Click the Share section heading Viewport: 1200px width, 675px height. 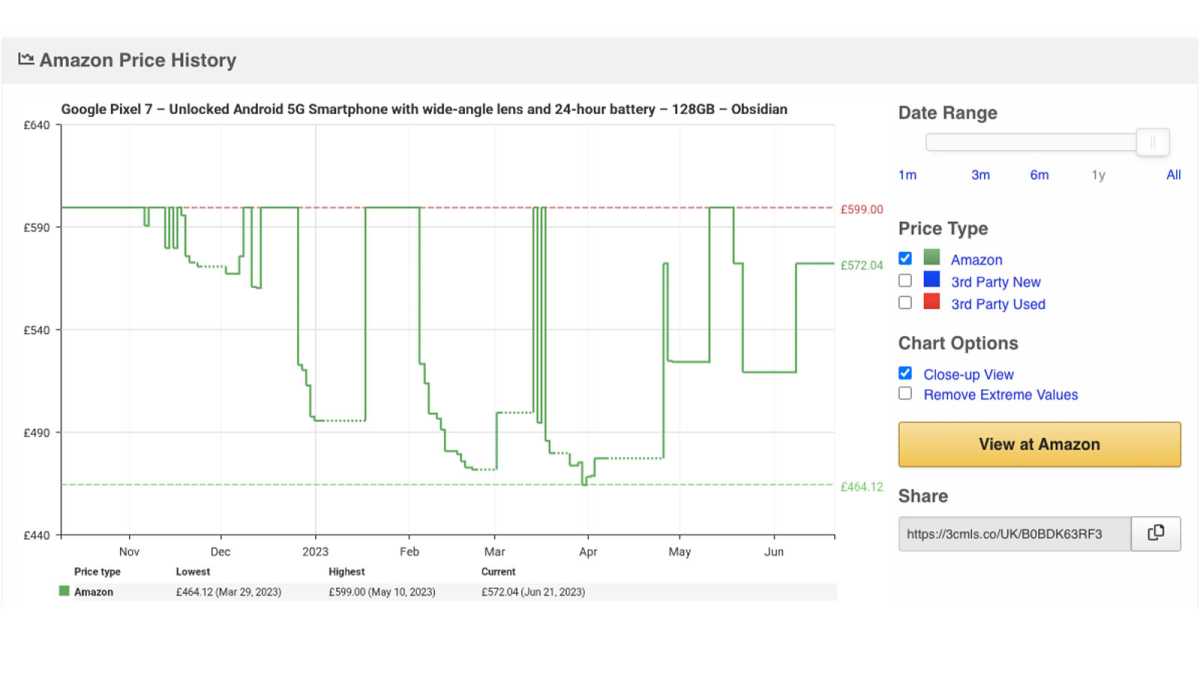(923, 496)
